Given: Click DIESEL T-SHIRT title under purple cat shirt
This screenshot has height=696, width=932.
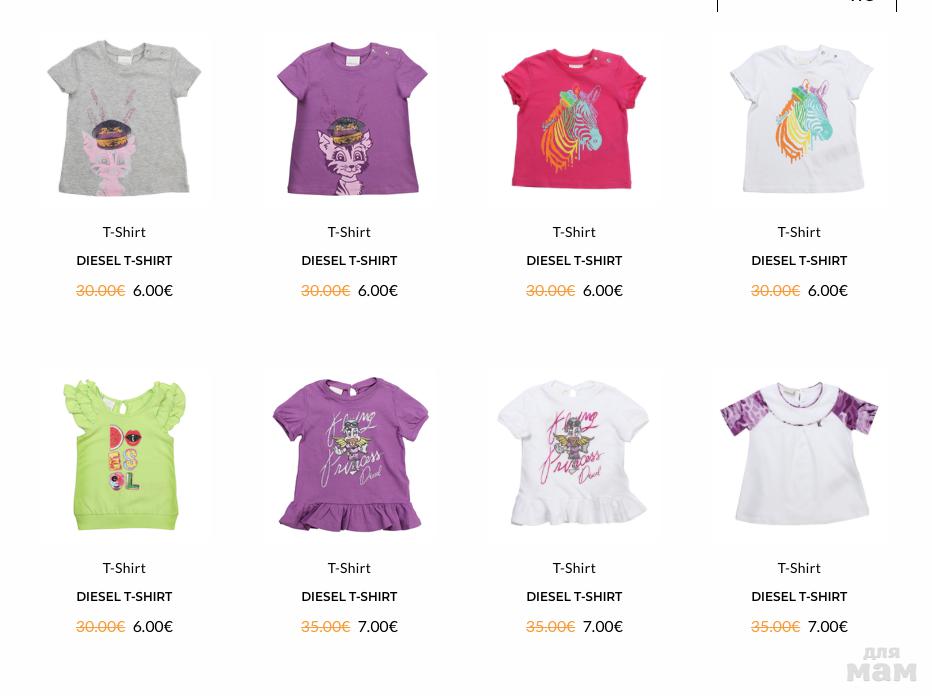Looking at the screenshot, I should pyautogui.click(x=349, y=260).
